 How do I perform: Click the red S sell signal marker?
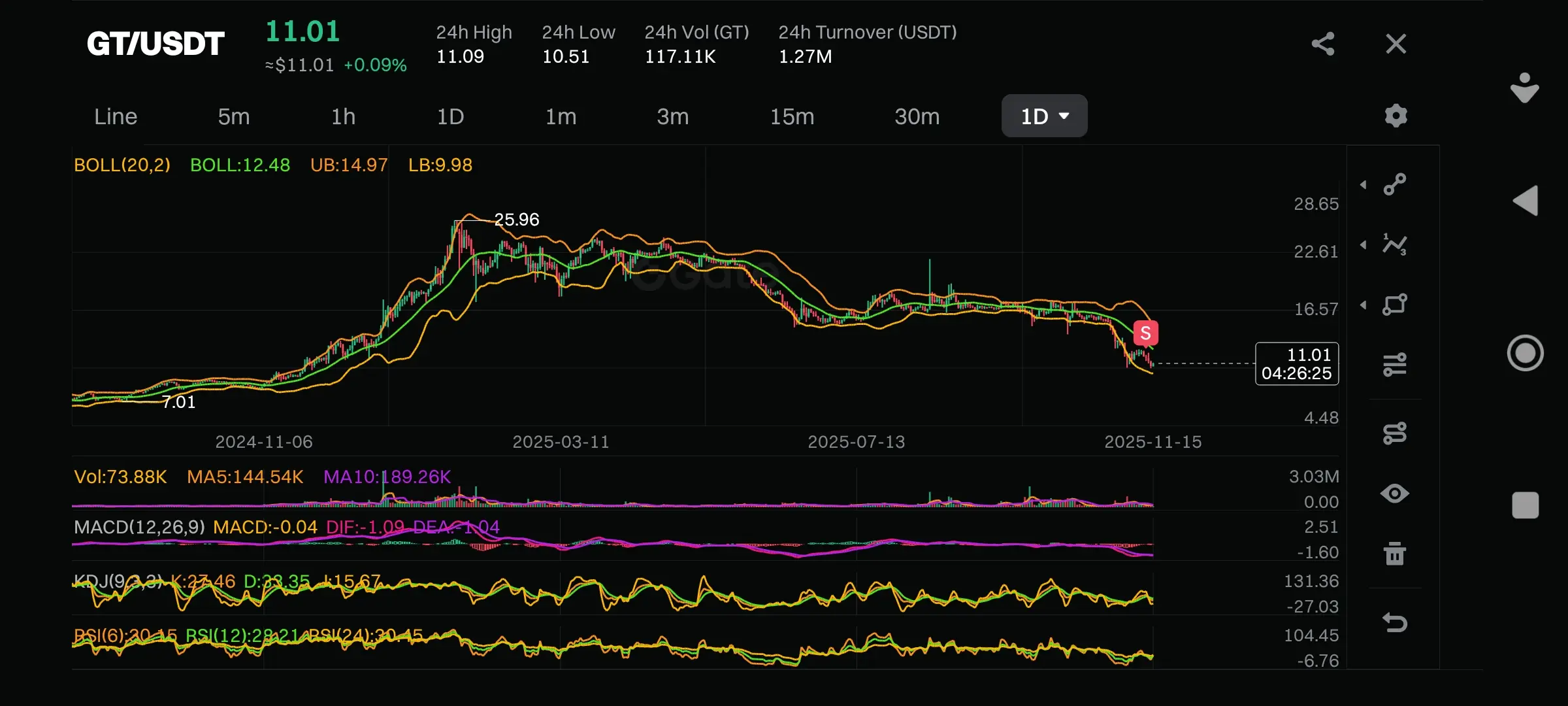[x=1145, y=333]
